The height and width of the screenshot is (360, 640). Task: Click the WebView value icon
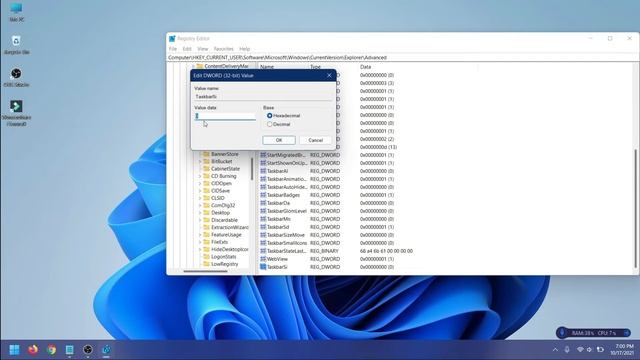coord(263,259)
